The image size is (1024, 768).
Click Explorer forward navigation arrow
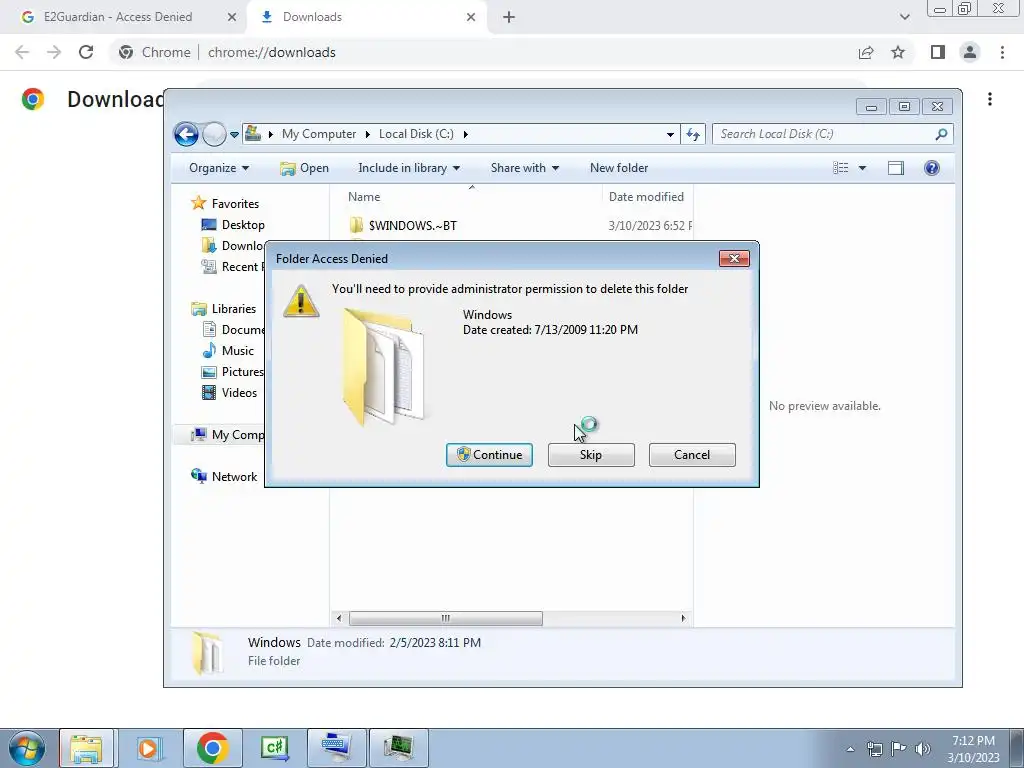[214, 135]
